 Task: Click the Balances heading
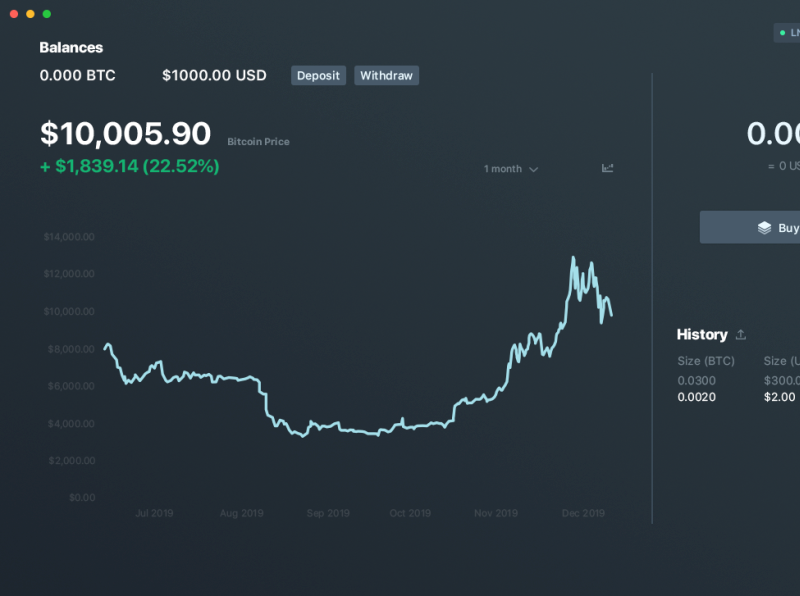point(70,47)
